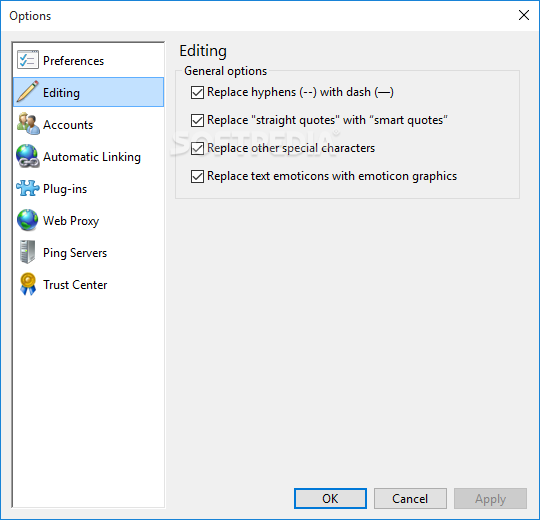The height and width of the screenshot is (520, 540).
Task: Click the Automatic Linking globe chain icon
Action: [28, 156]
